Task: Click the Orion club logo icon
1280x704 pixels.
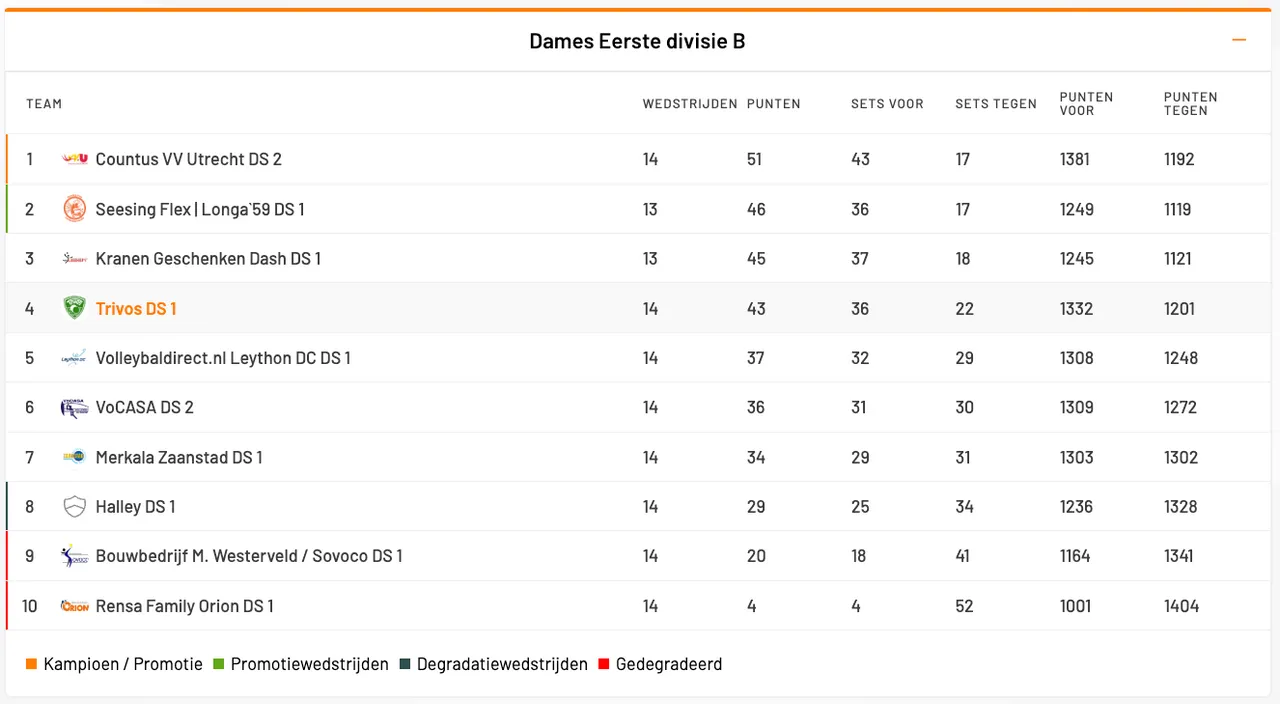Action: (75, 606)
